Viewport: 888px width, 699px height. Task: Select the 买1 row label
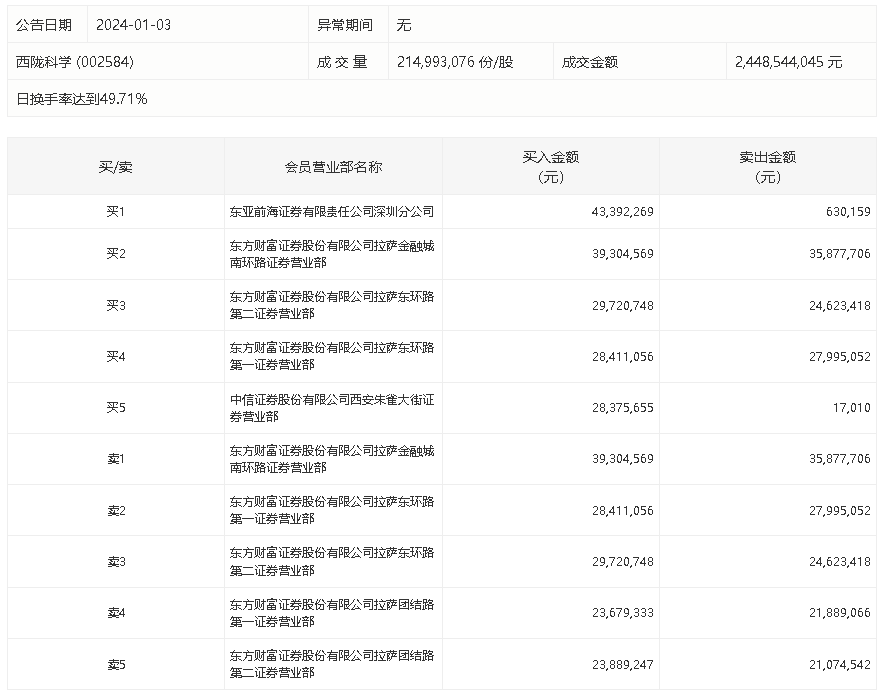(116, 212)
